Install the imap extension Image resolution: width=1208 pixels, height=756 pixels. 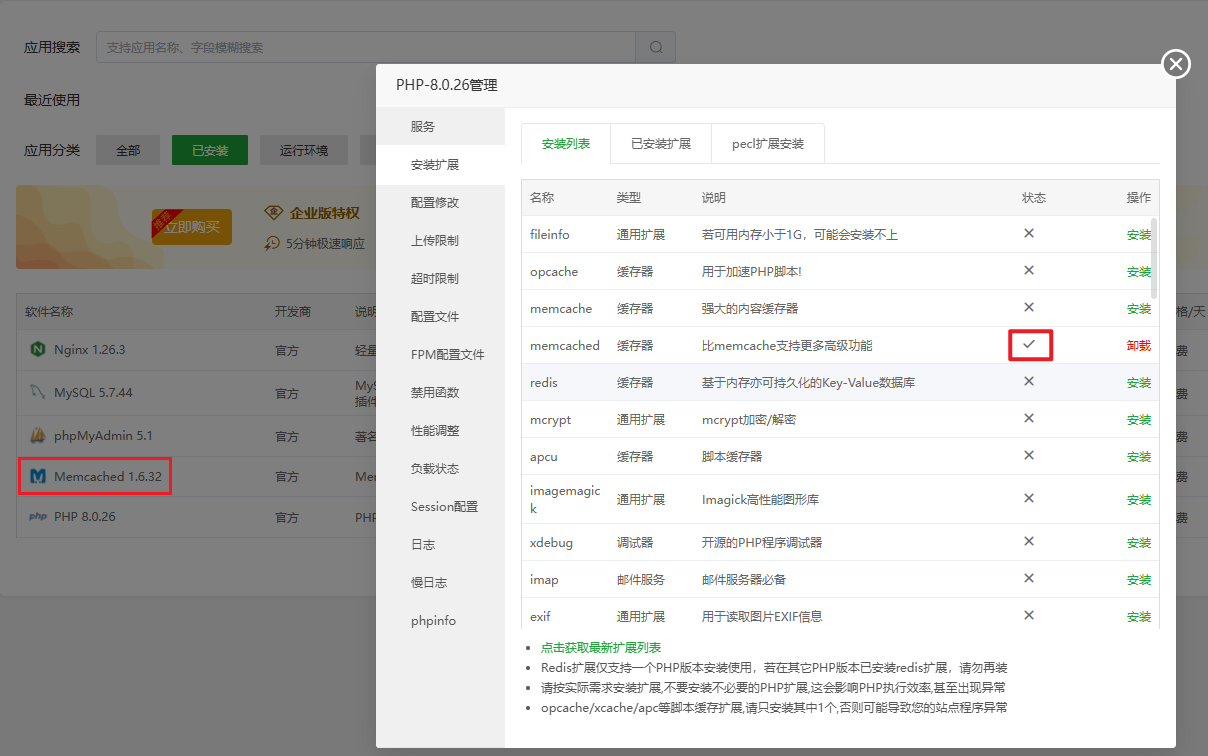tap(1139, 580)
